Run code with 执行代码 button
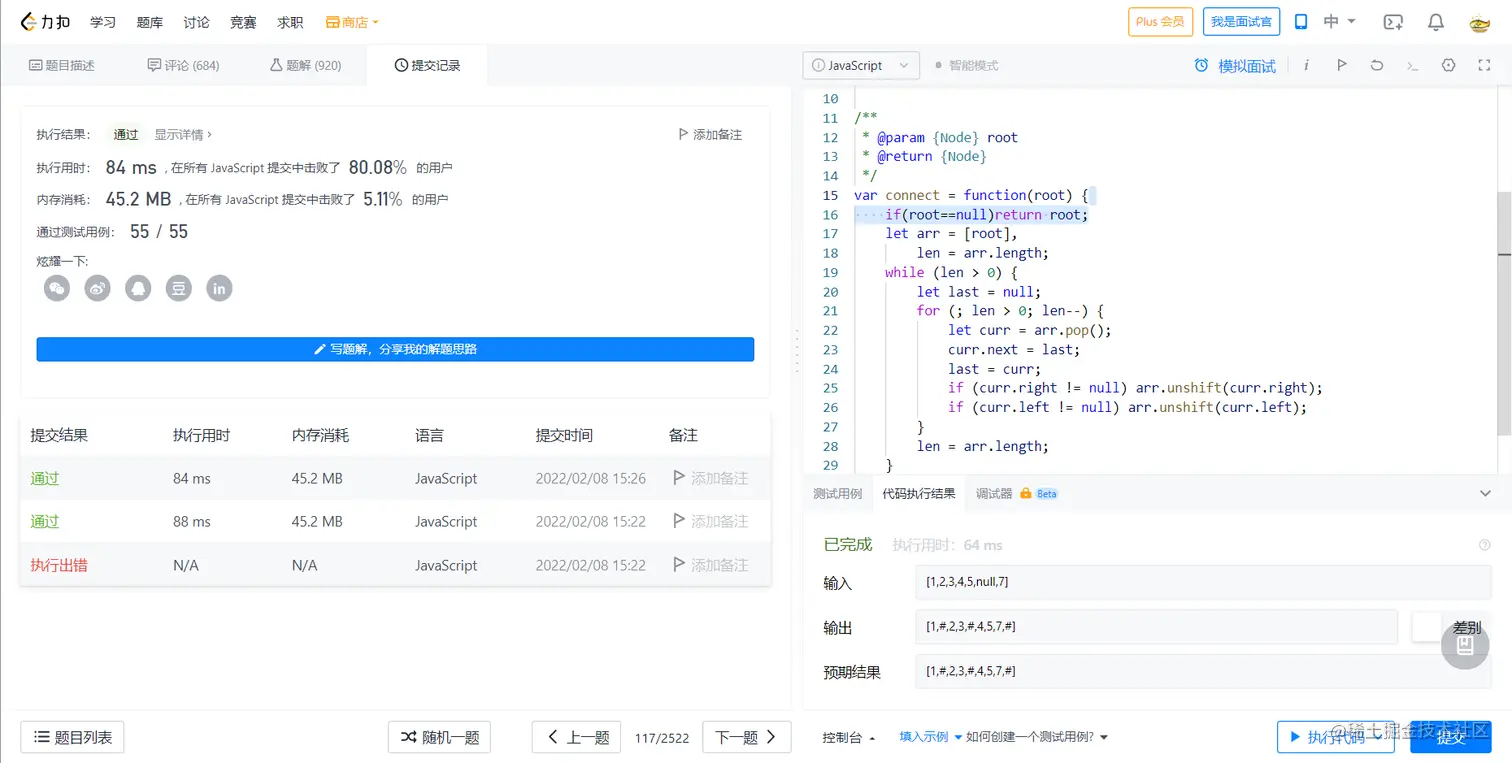 (x=1336, y=737)
